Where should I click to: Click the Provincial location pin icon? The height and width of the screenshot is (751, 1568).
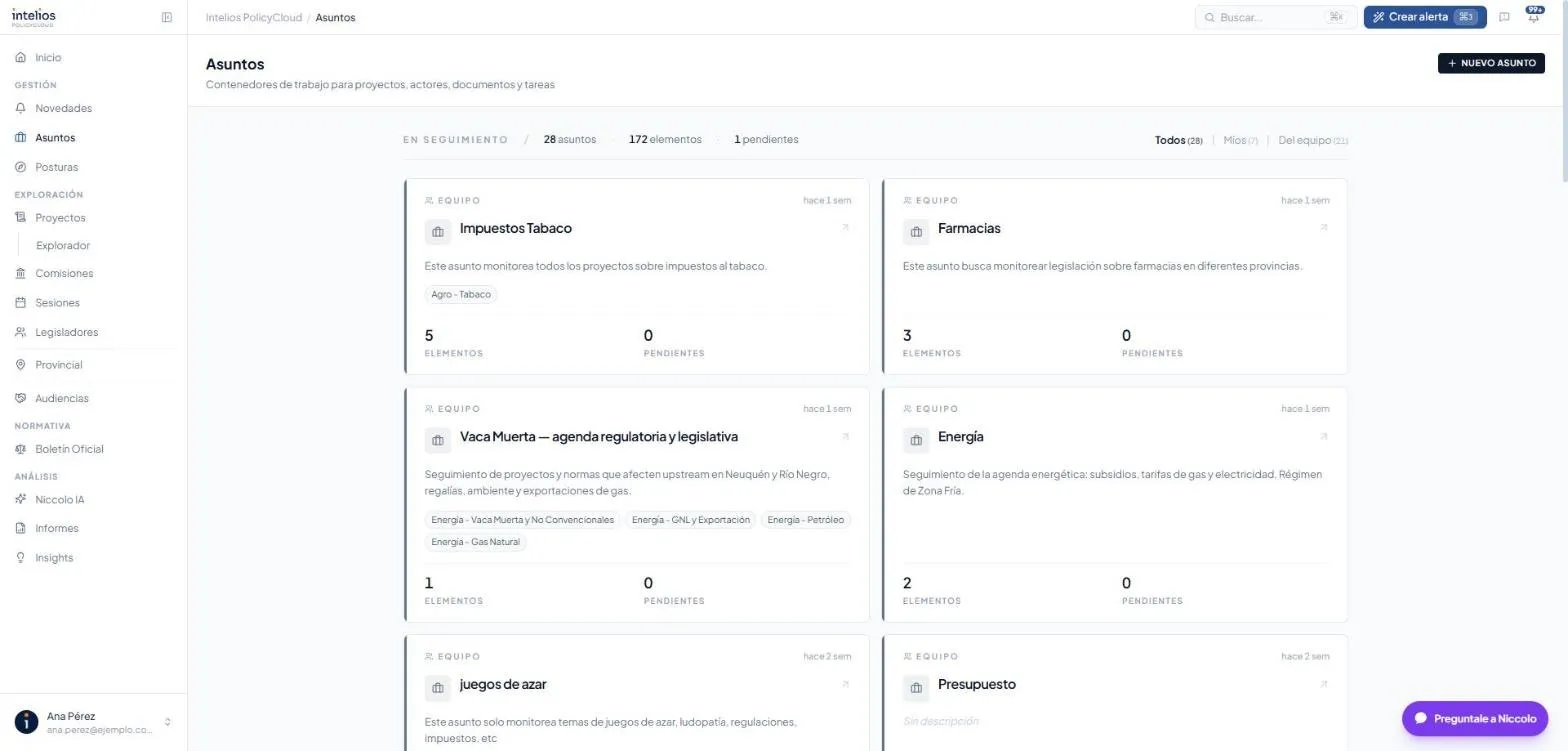pyautogui.click(x=21, y=365)
